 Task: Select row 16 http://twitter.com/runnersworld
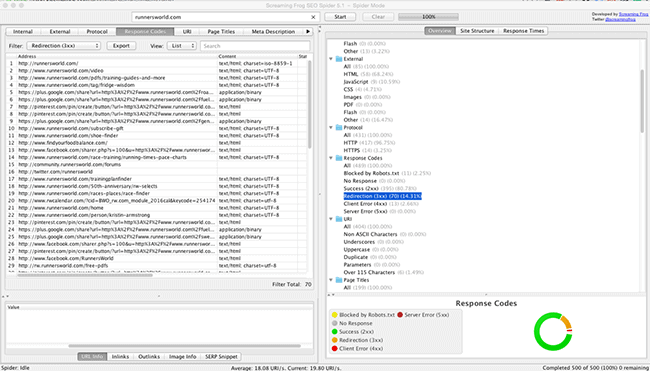tap(158, 172)
